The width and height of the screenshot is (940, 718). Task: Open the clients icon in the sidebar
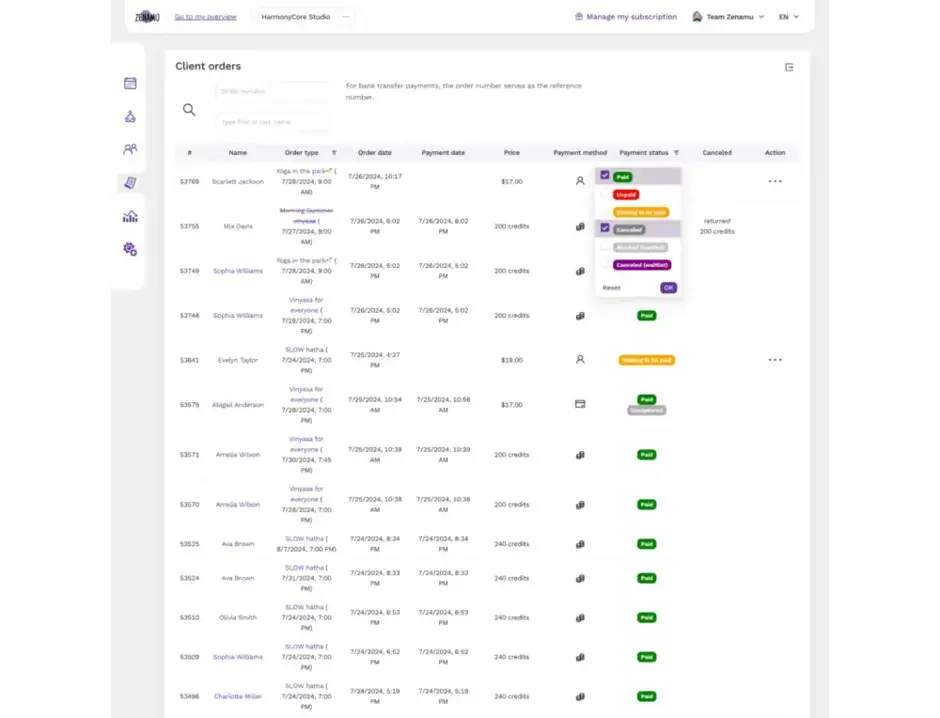[130, 149]
